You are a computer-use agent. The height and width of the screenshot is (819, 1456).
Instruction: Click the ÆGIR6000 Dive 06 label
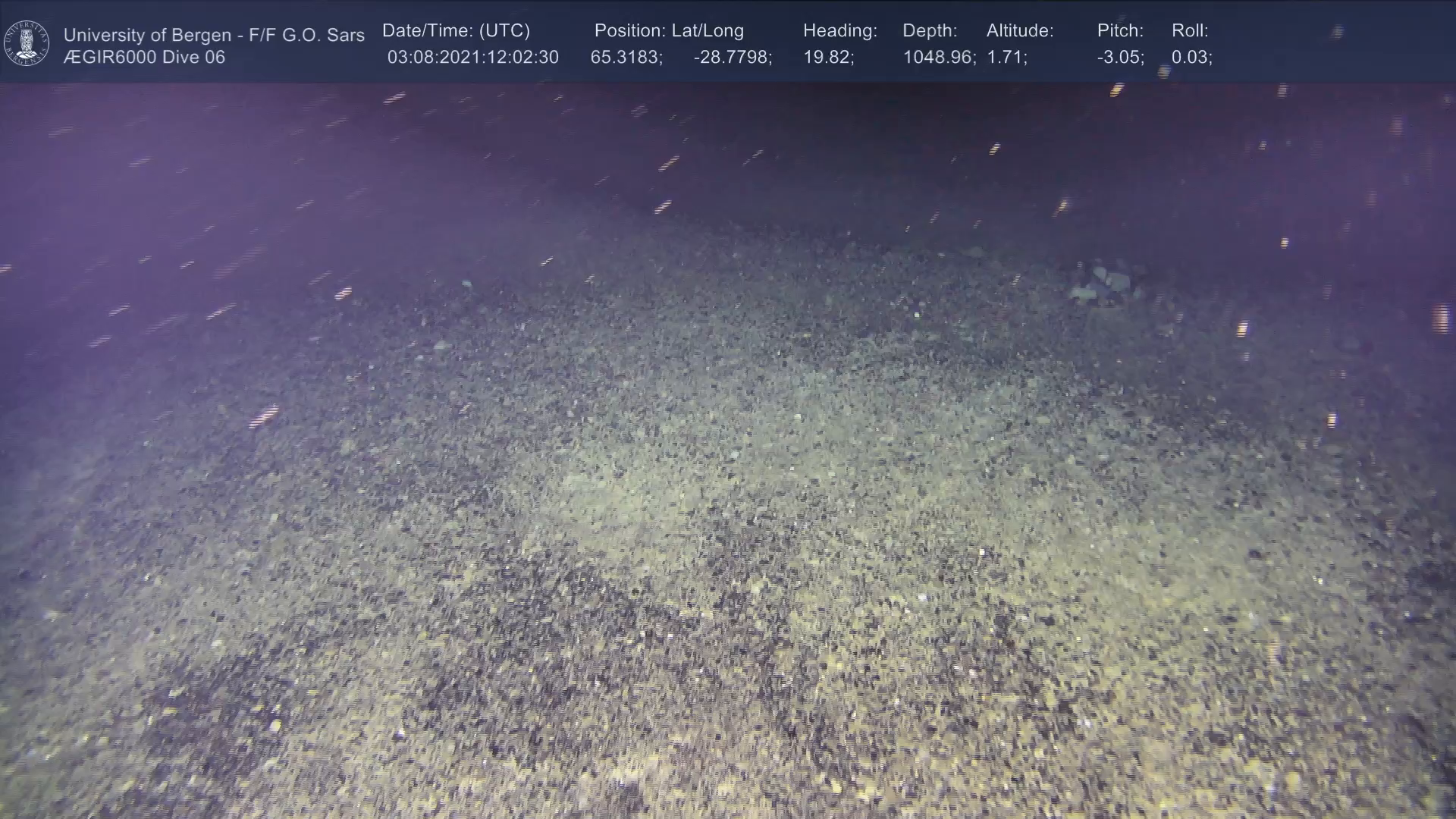(144, 58)
